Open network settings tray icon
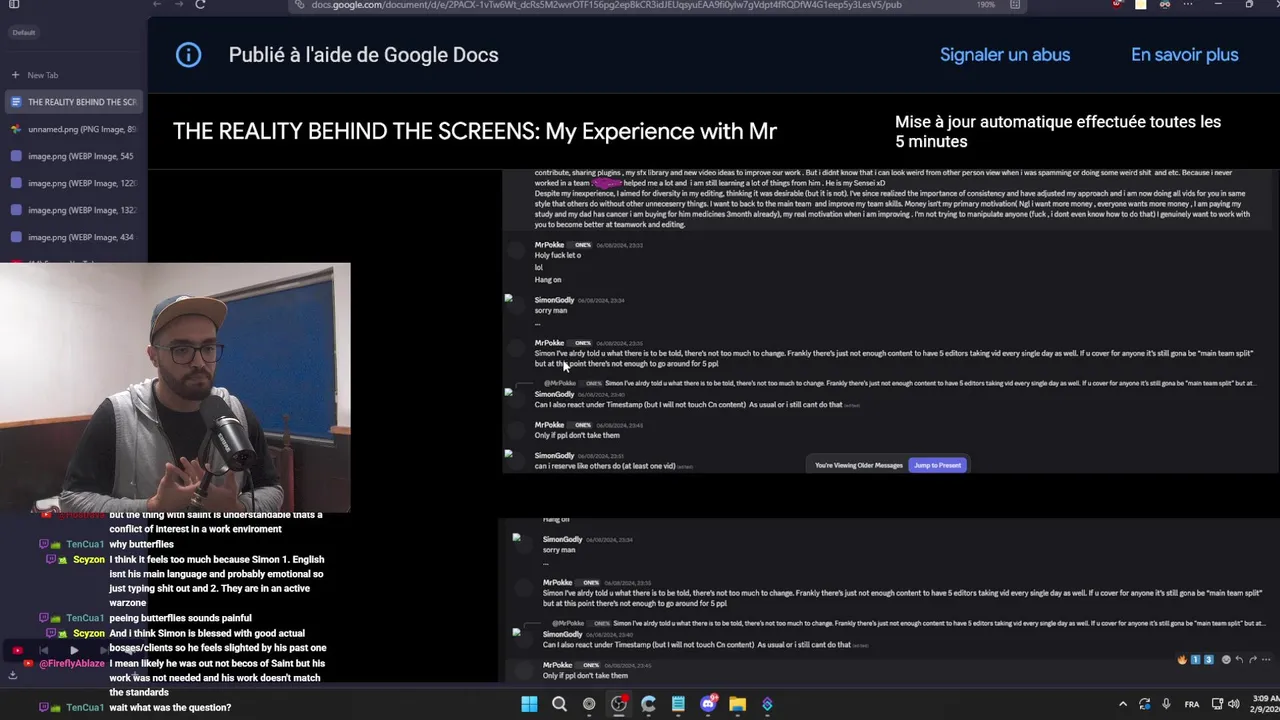This screenshot has width=1280, height=720. pos(1217,704)
